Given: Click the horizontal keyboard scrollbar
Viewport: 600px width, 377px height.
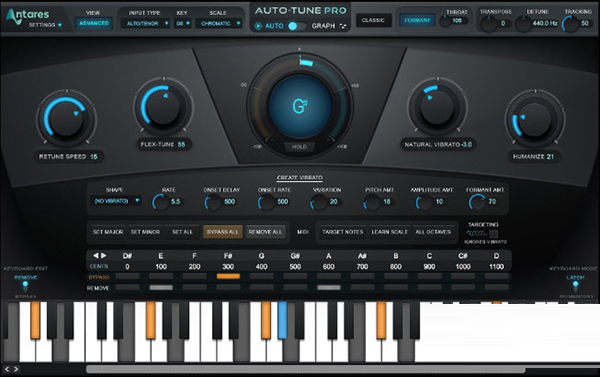Looking at the screenshot, I should 306,369.
